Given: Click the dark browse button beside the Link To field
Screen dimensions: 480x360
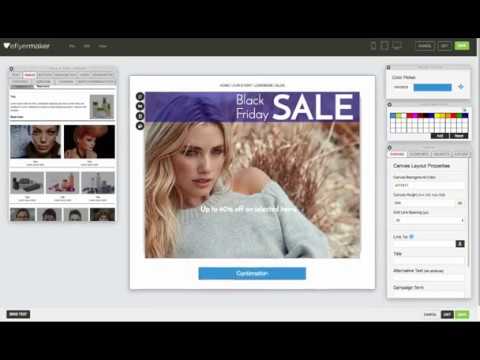Looking at the screenshot, I should (x=460, y=244).
